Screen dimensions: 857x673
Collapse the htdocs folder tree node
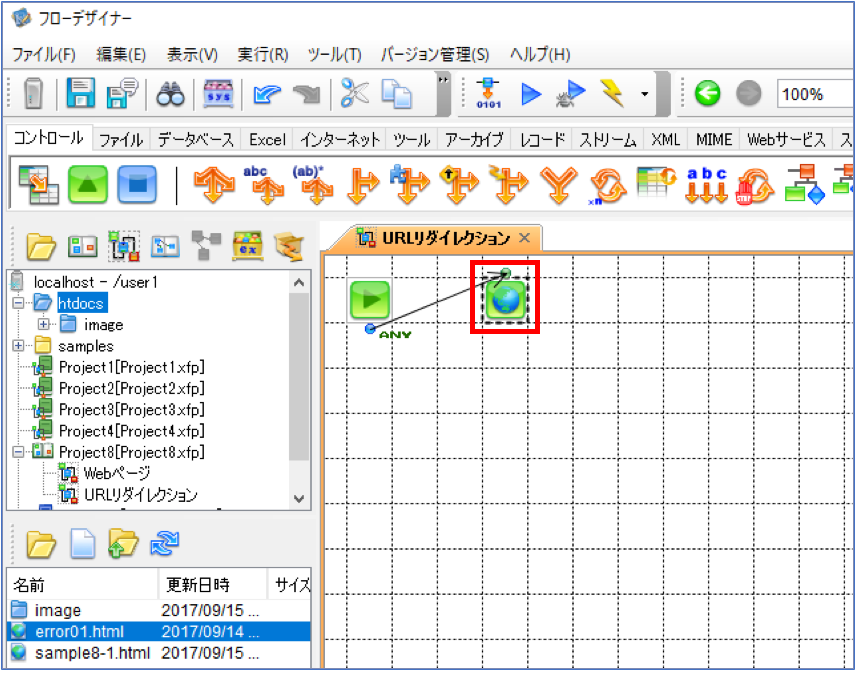click(19, 303)
